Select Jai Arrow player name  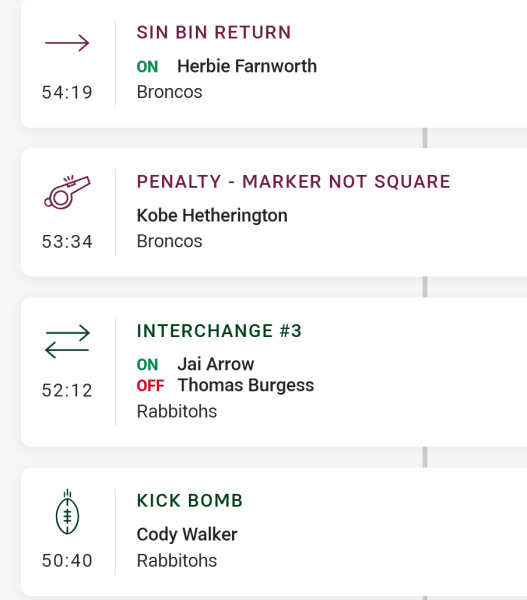(x=215, y=364)
